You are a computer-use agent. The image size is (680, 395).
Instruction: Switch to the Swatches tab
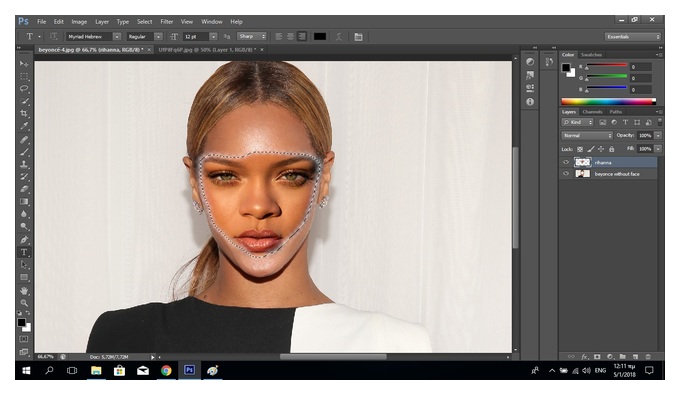(x=592, y=55)
